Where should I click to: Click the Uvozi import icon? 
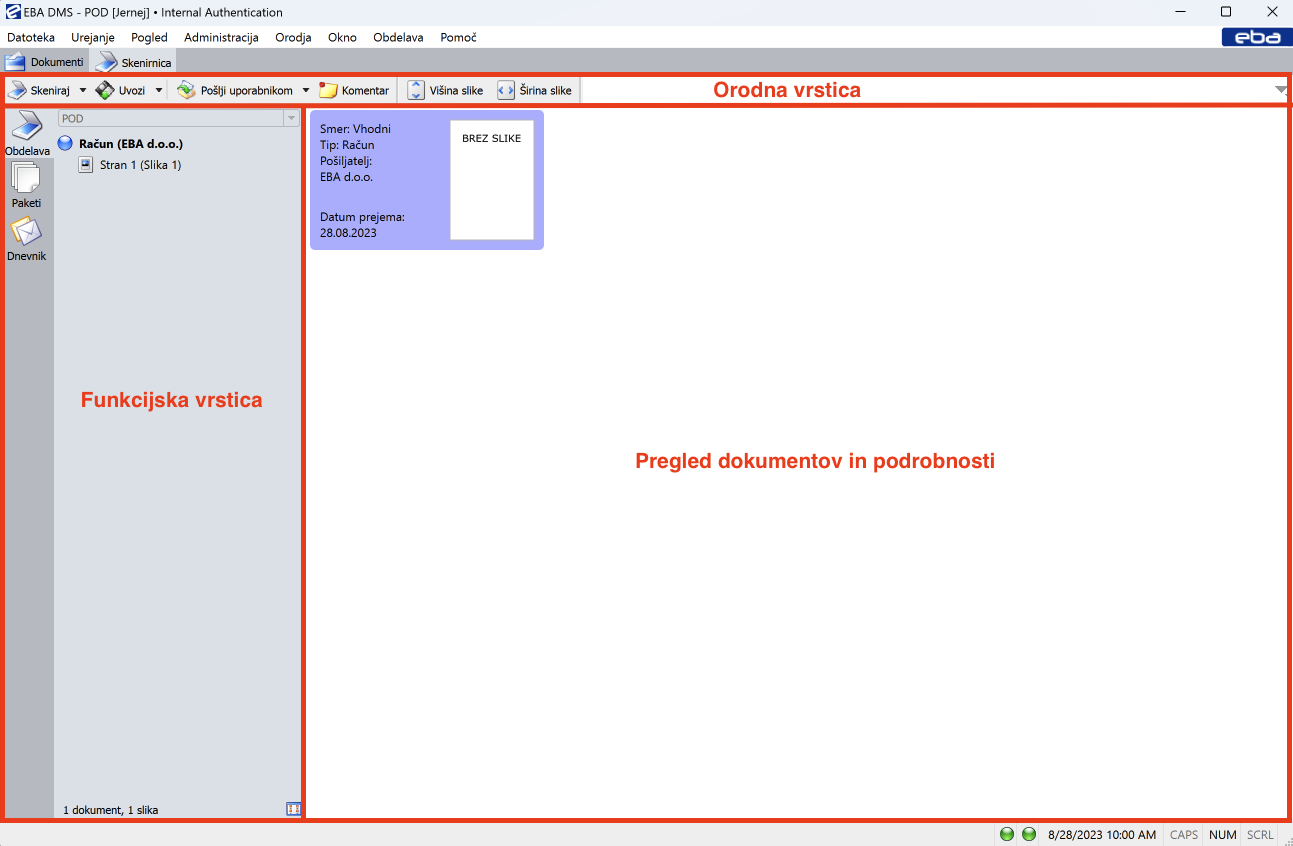(x=105, y=90)
